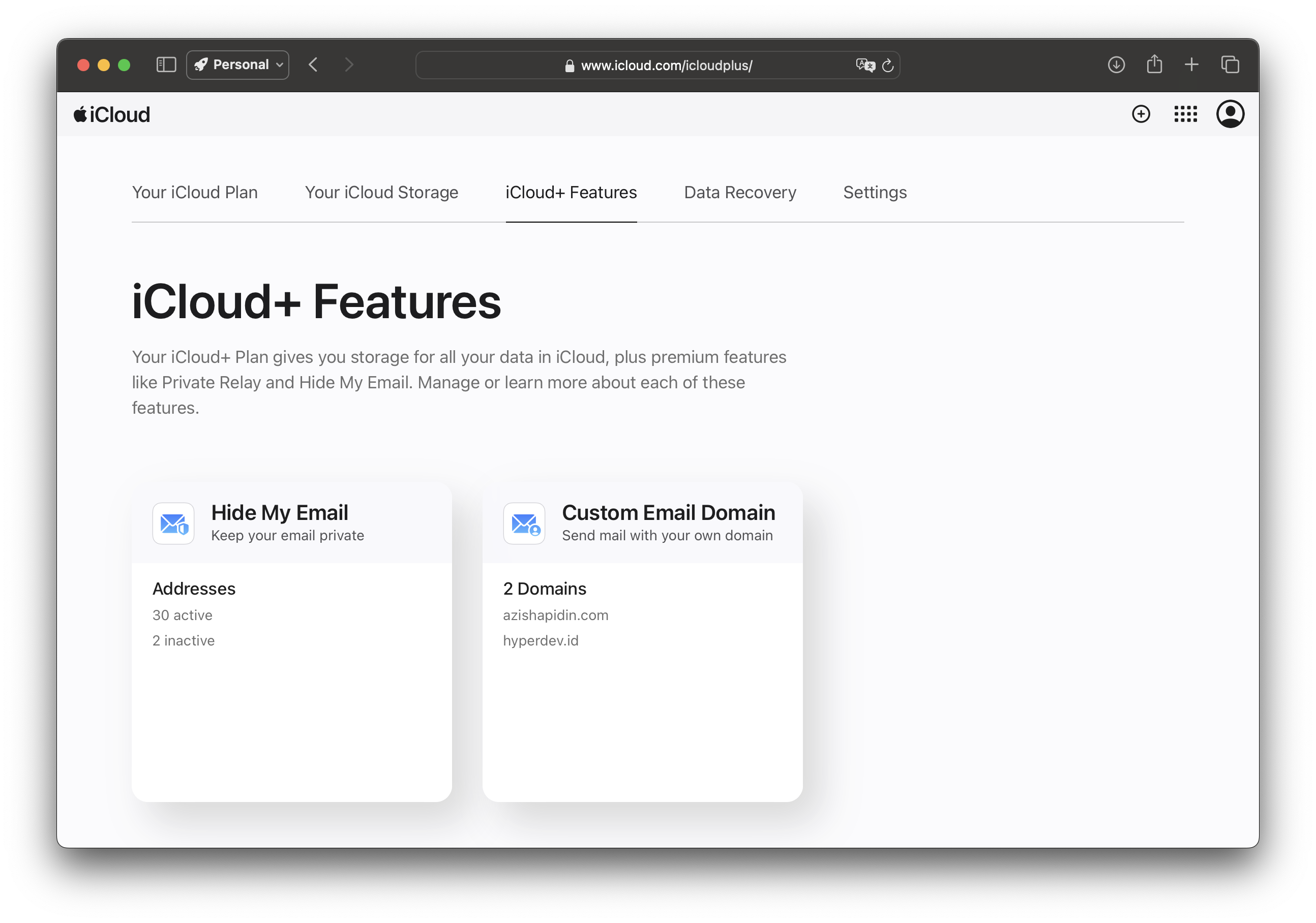Image resolution: width=1316 pixels, height=923 pixels.
Task: Show Safari downloads
Action: click(1116, 65)
